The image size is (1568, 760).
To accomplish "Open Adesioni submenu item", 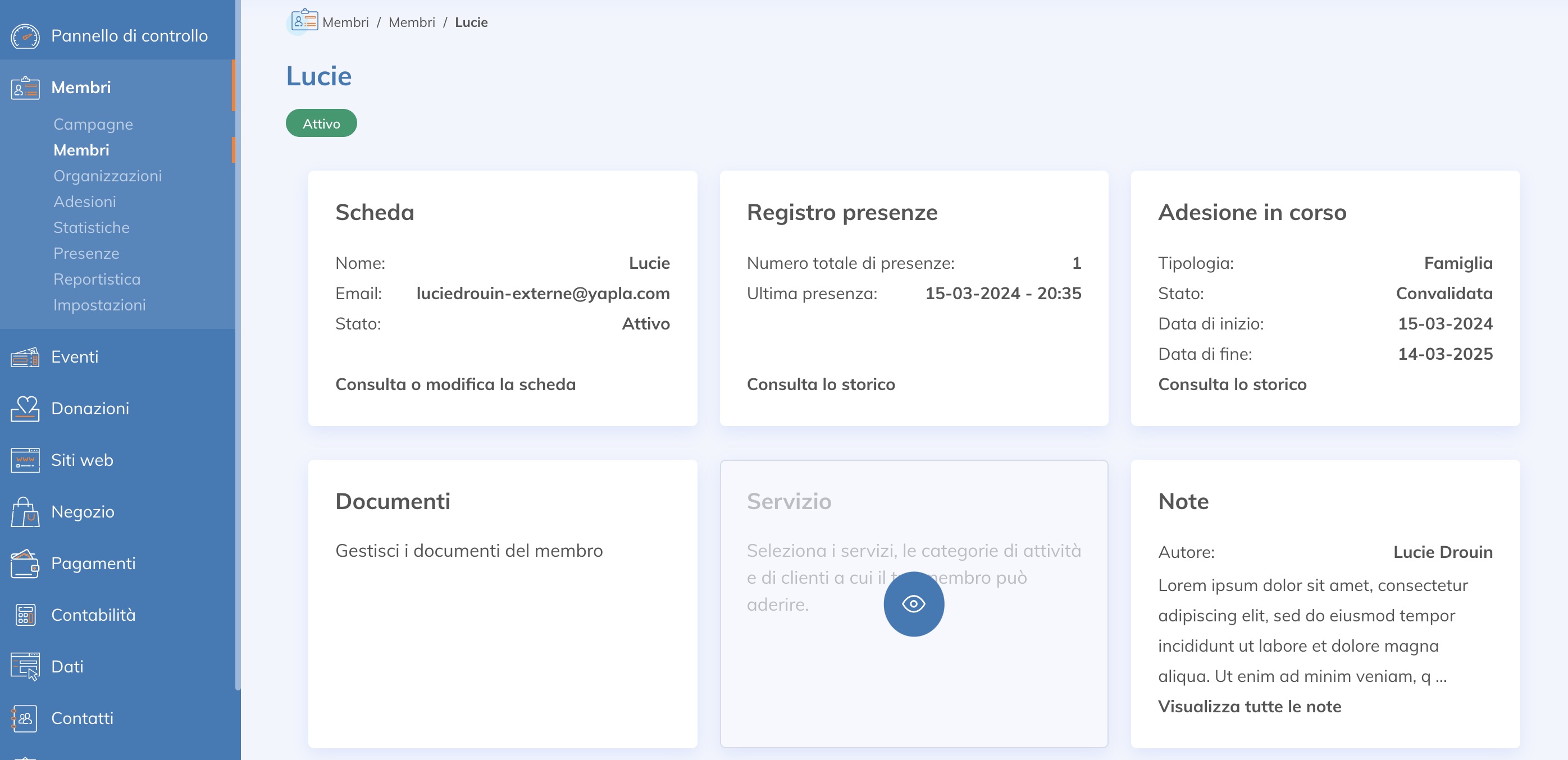I will pos(85,202).
